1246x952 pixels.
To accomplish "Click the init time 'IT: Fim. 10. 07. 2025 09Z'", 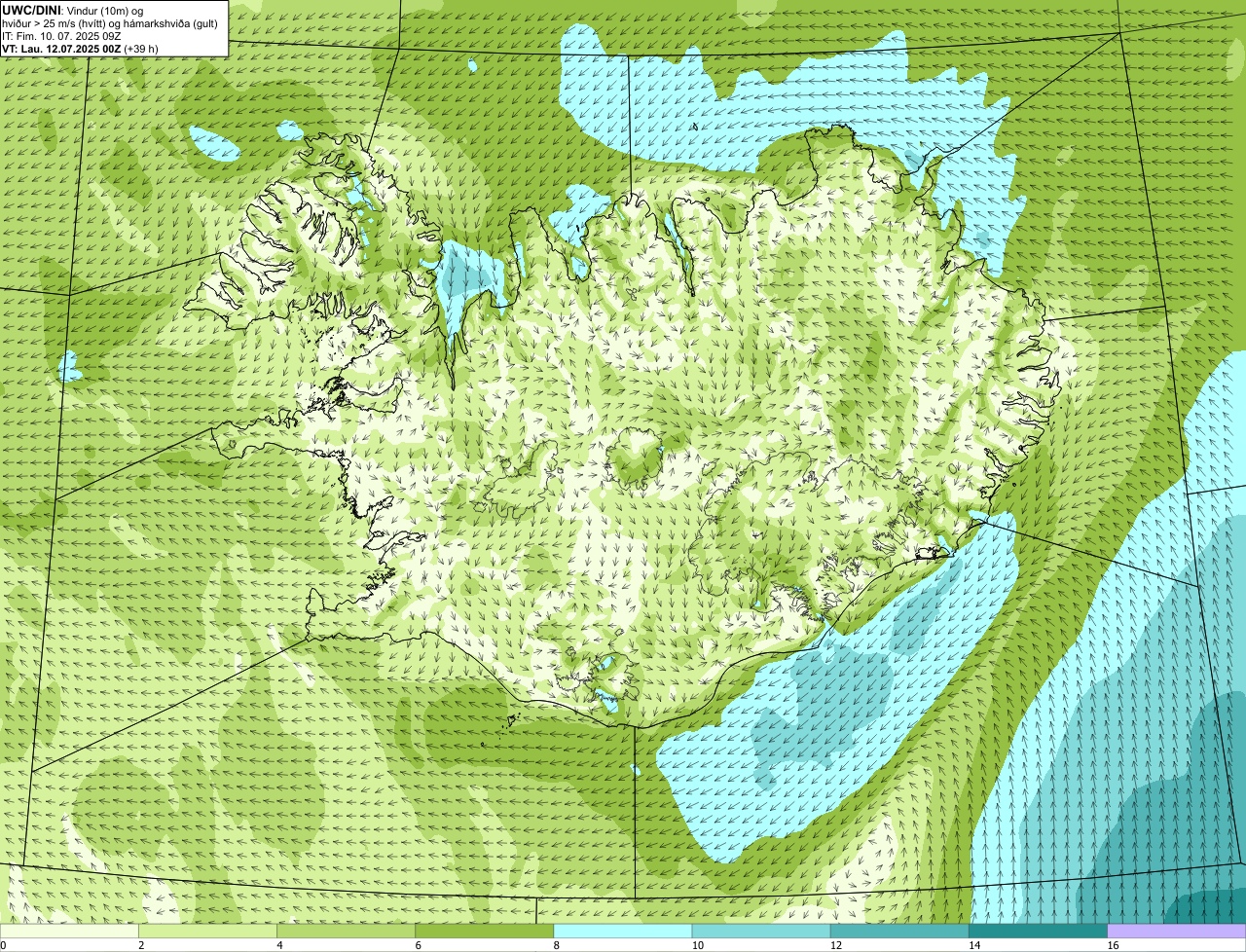I will click(x=61, y=35).
